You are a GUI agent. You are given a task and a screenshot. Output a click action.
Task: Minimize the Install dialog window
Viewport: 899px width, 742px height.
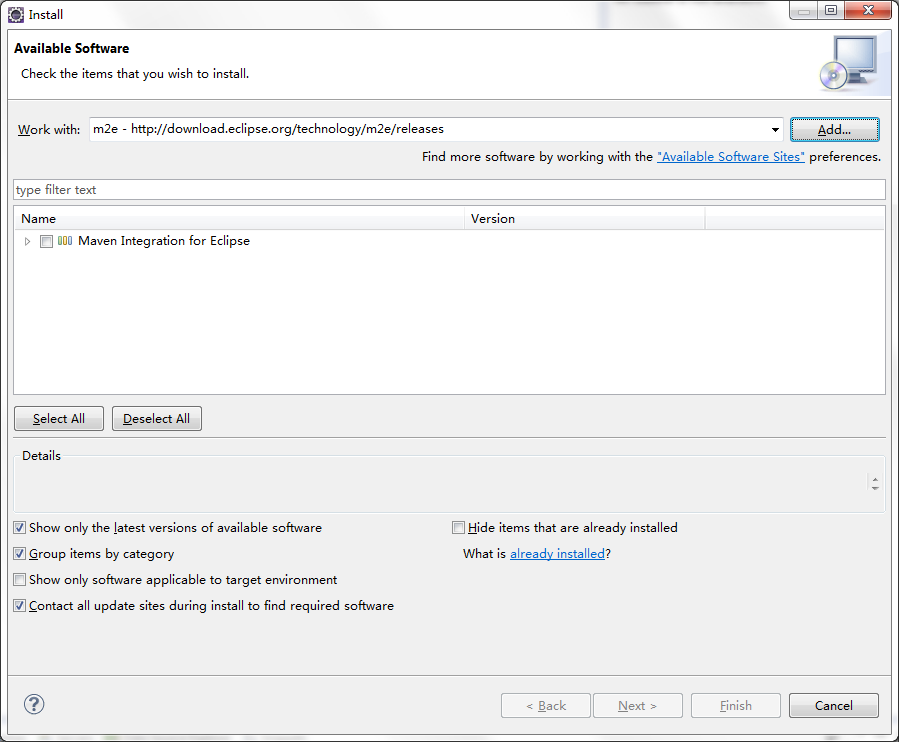point(803,10)
